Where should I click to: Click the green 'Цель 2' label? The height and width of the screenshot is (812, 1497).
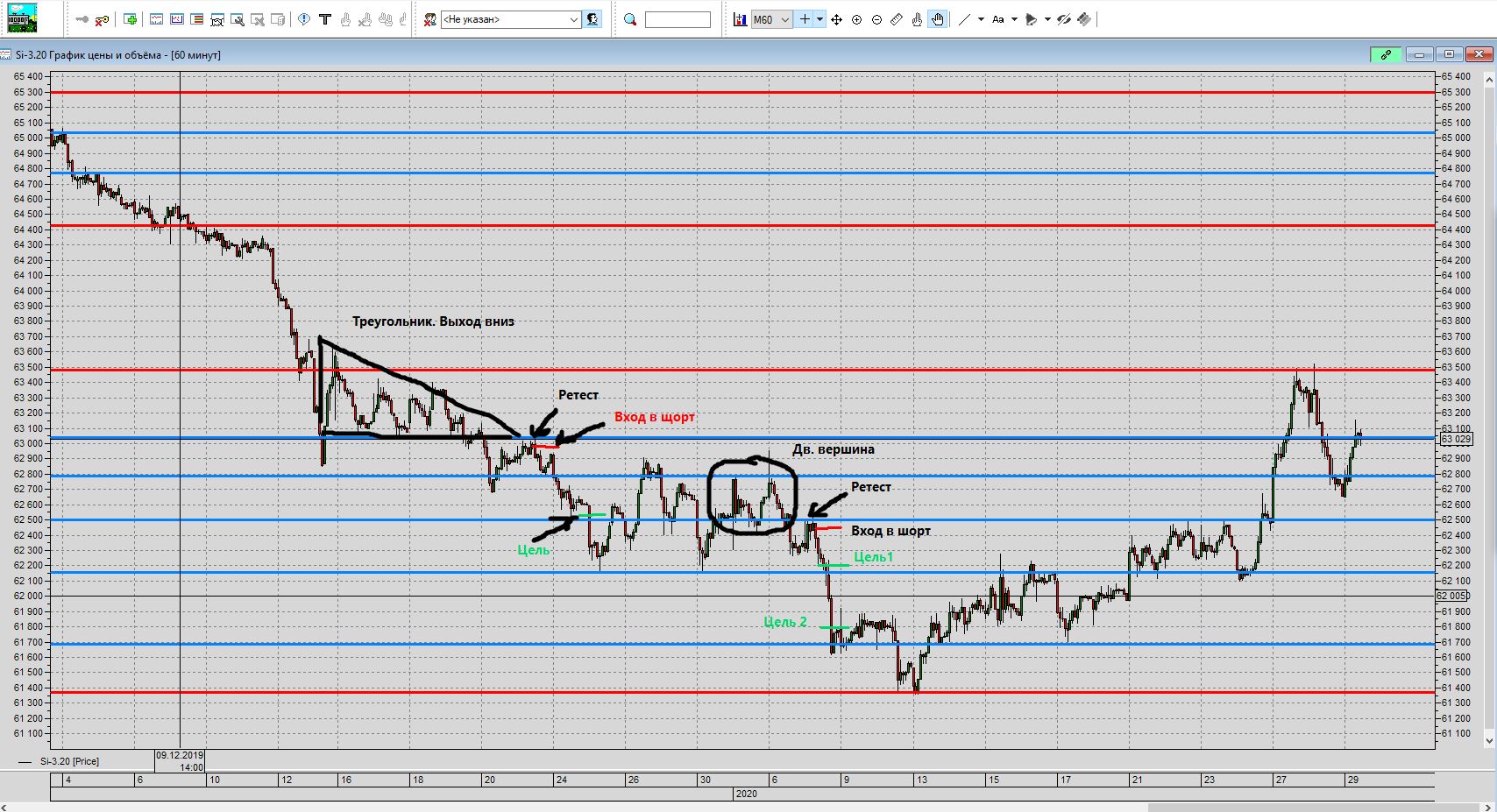(x=785, y=622)
